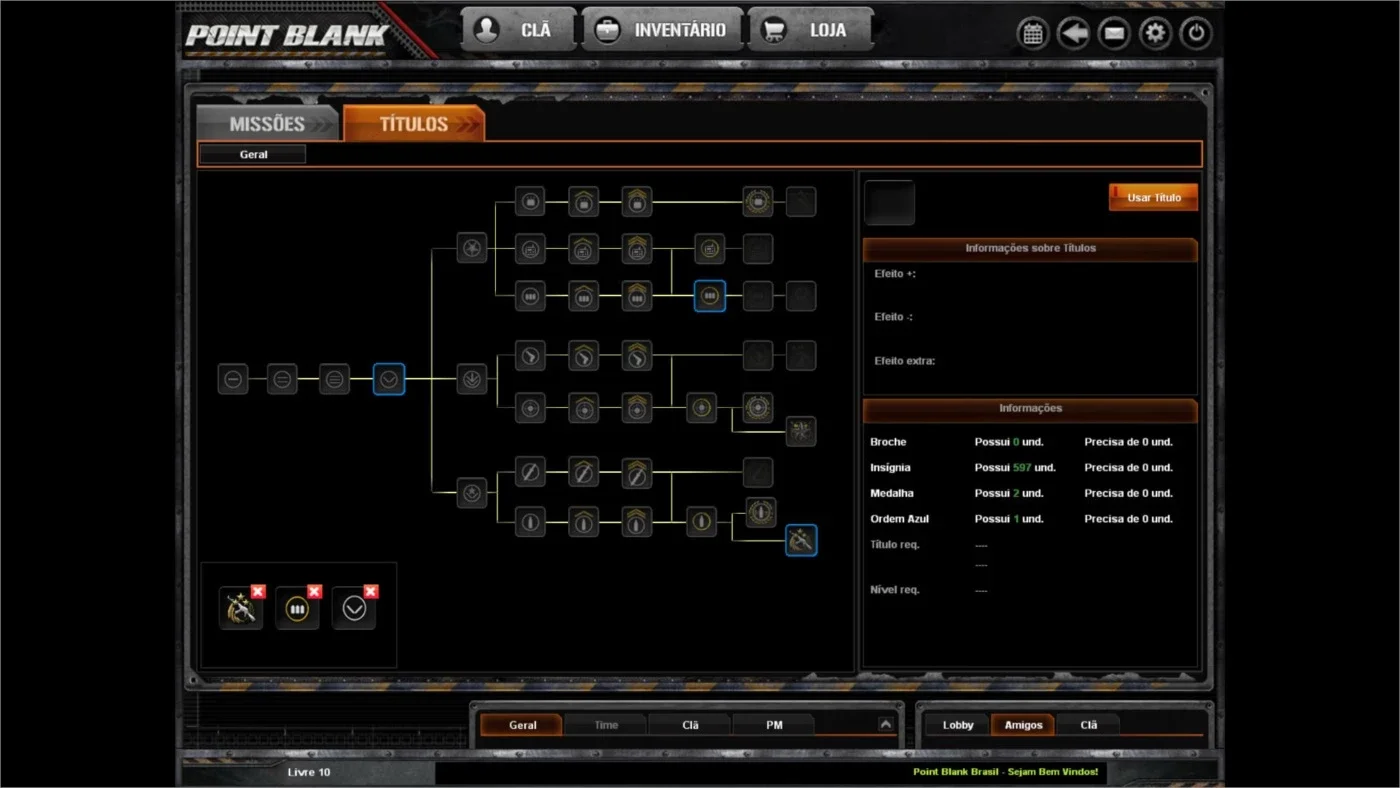Screen dimensions: 1400x788
Task: Click equipped down-chevron title slot
Action: (x=354, y=609)
